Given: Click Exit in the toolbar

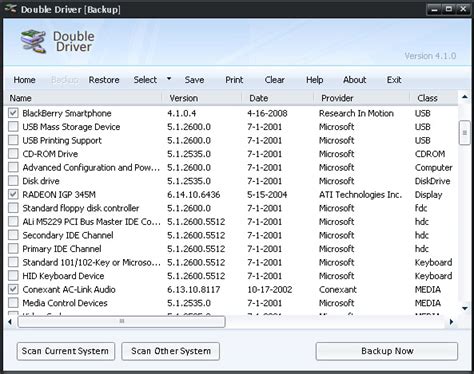Looking at the screenshot, I should pos(394,80).
